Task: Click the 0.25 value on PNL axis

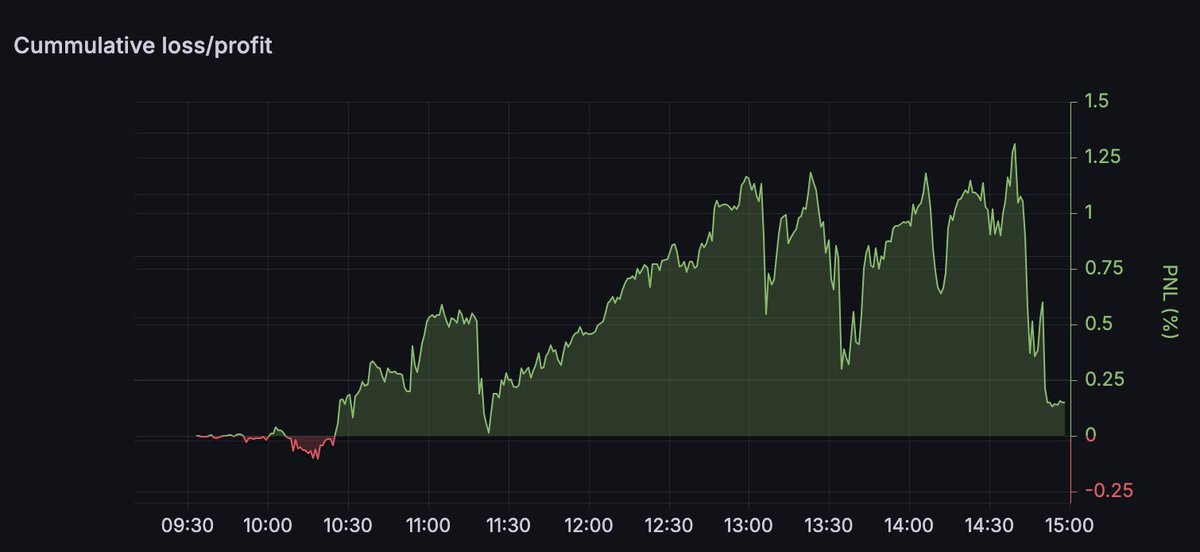Action: tap(1104, 380)
